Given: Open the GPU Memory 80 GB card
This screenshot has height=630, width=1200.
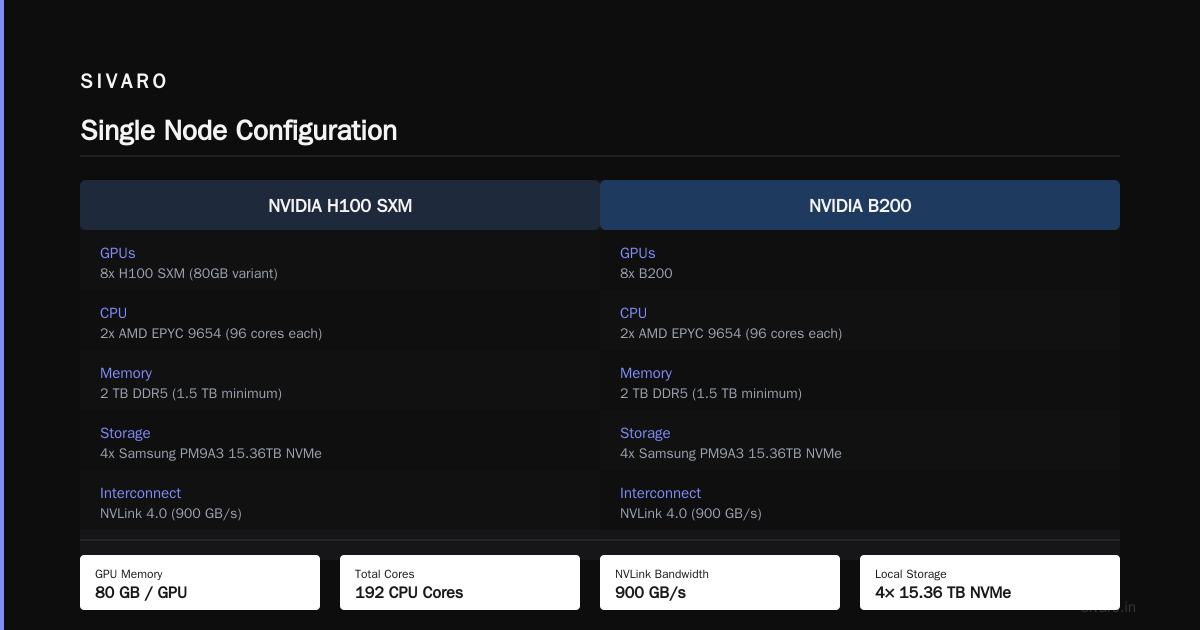Looking at the screenshot, I should (x=200, y=582).
